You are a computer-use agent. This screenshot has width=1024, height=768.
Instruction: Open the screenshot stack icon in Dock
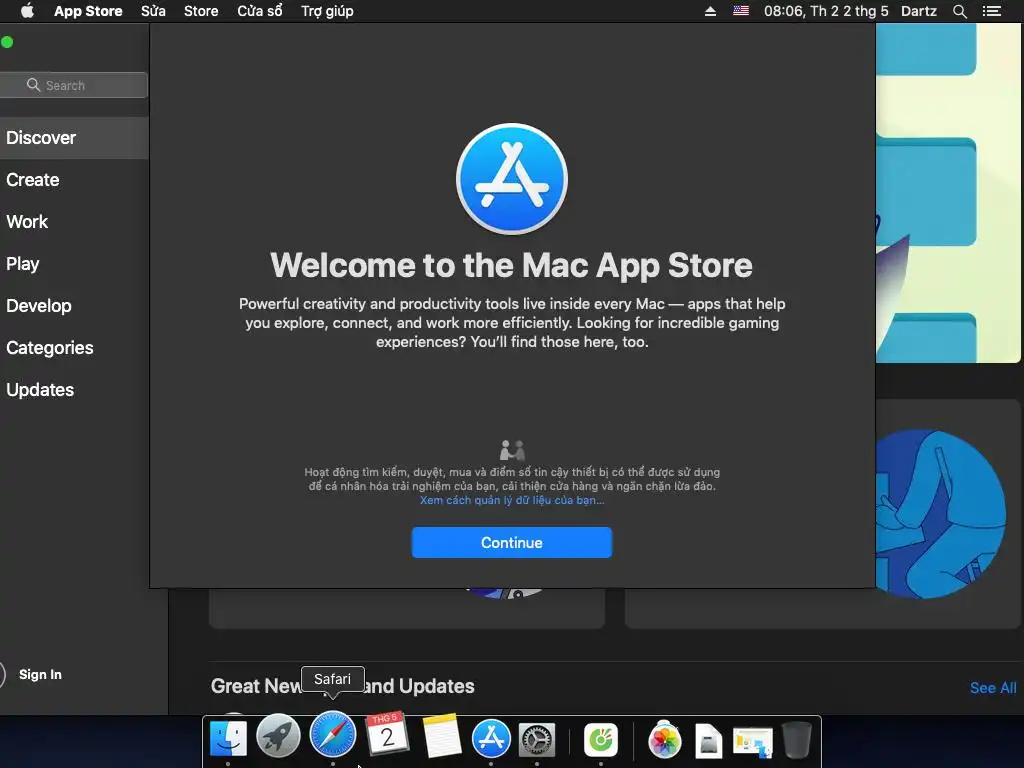(x=753, y=743)
